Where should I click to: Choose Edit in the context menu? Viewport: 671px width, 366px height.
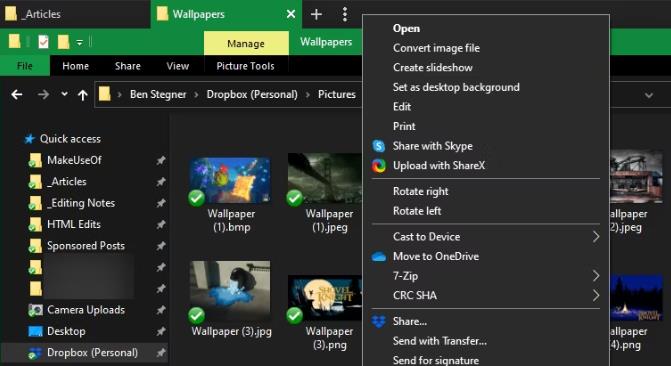tap(402, 107)
